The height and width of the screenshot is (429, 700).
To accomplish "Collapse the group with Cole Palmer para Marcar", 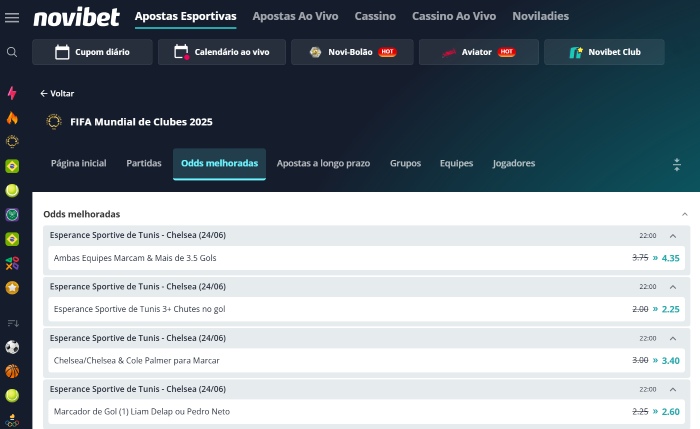I will click(x=673, y=338).
